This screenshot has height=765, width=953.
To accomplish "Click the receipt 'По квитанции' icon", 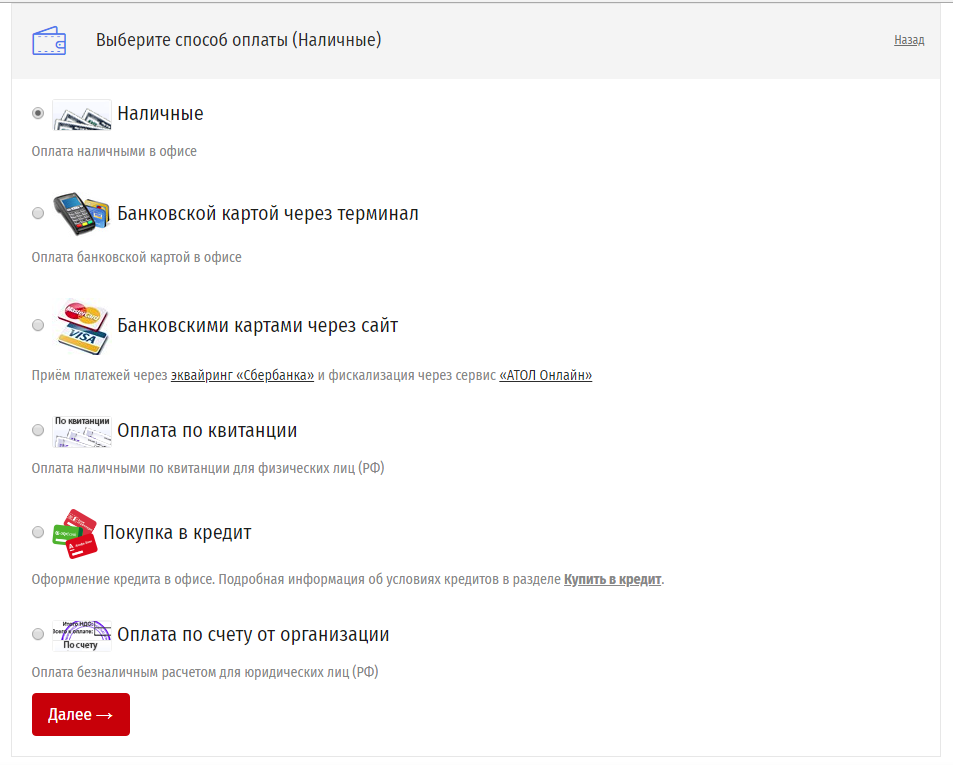I will pyautogui.click(x=81, y=431).
